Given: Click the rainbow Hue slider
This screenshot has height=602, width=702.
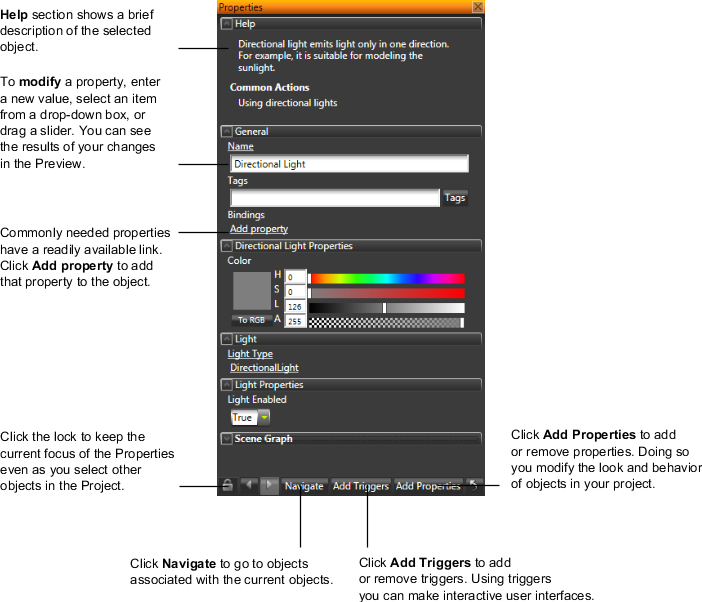Looking at the screenshot, I should point(387,279).
